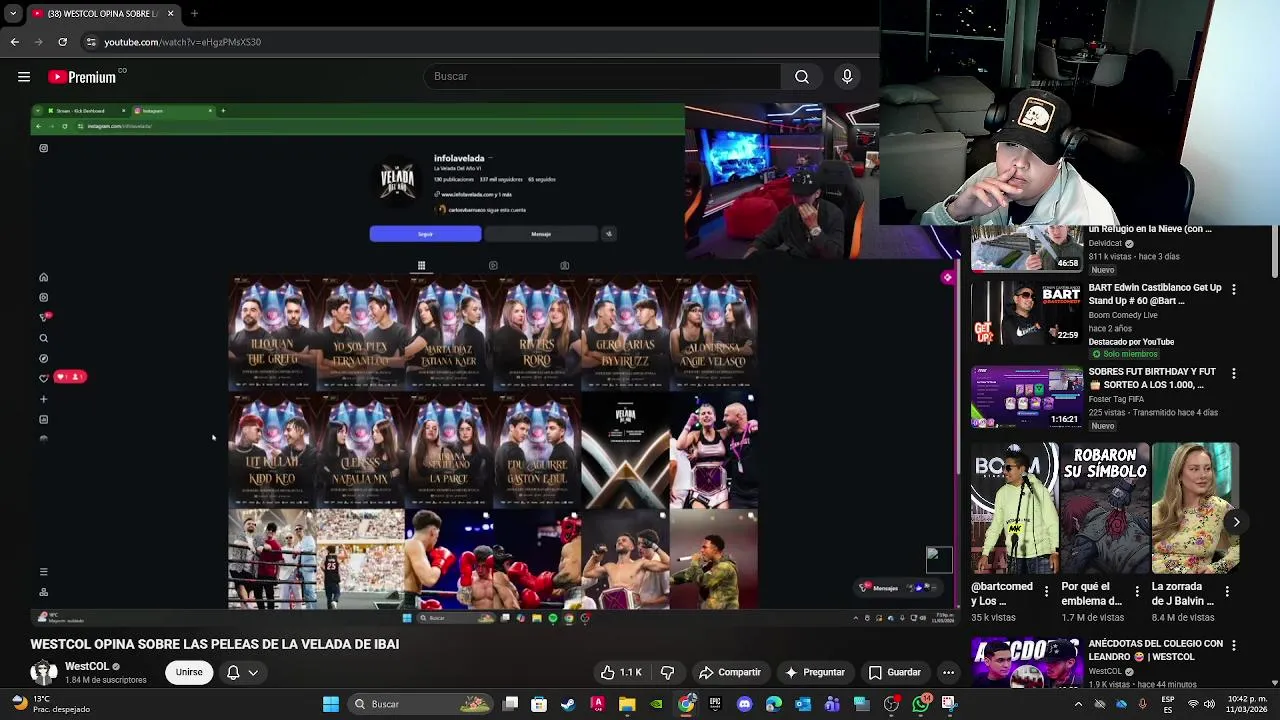Open options for La zorrada de J Balvin short

click(x=1227, y=592)
